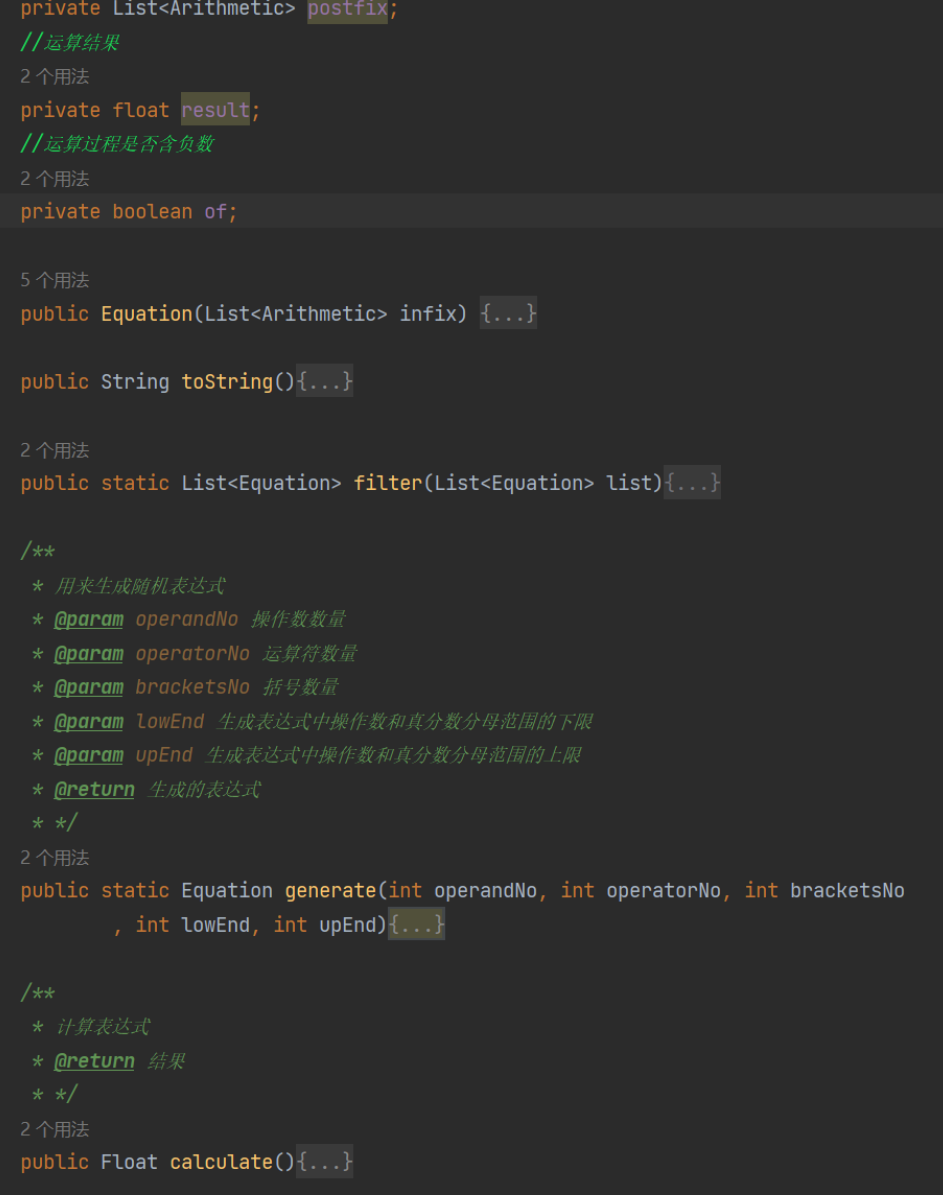Viewport: 943px width, 1195px height.
Task: Click the filter method name
Action: click(387, 484)
